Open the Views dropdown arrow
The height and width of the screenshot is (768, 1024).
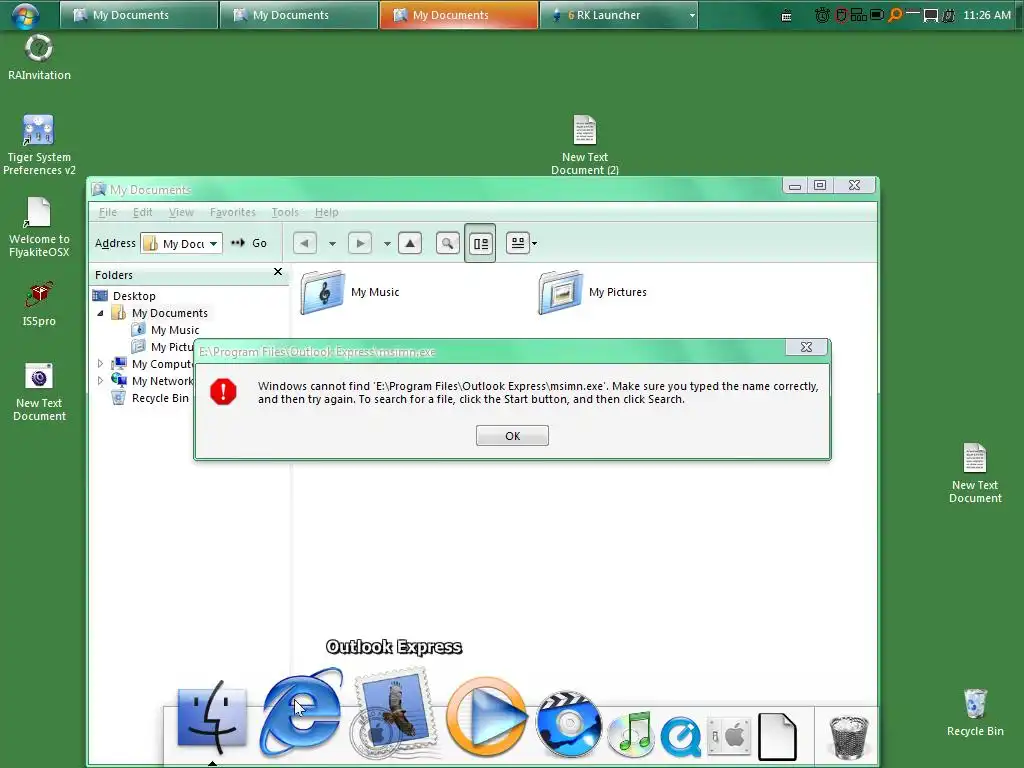coord(534,244)
